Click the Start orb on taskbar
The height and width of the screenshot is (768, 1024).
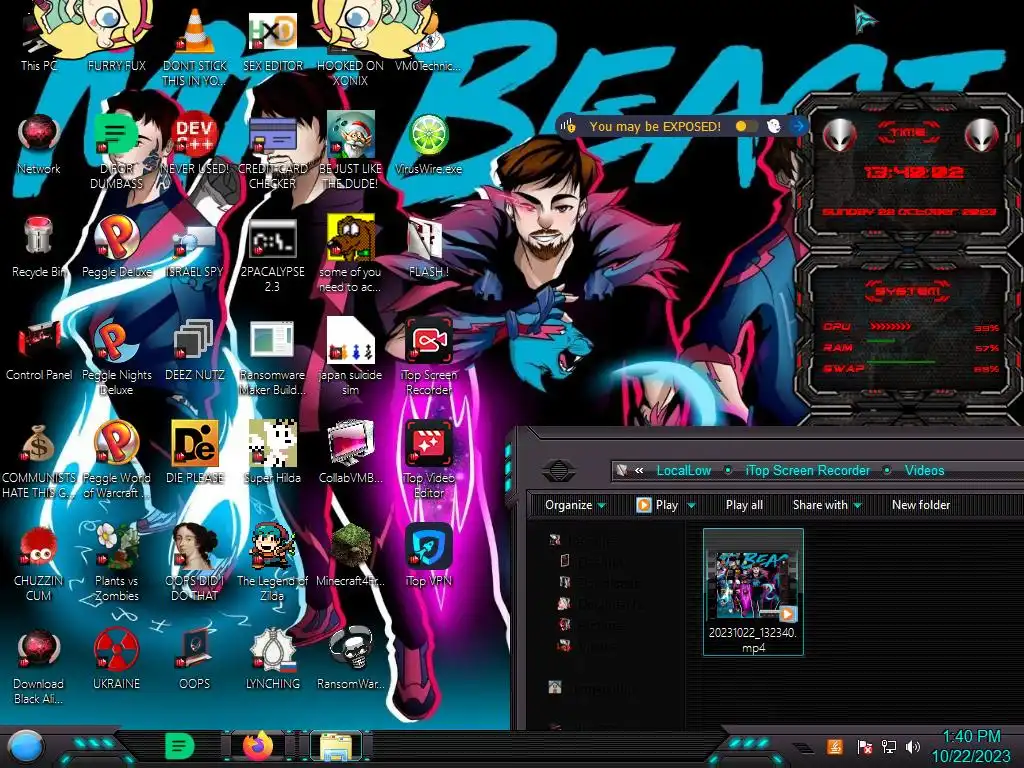(x=24, y=747)
